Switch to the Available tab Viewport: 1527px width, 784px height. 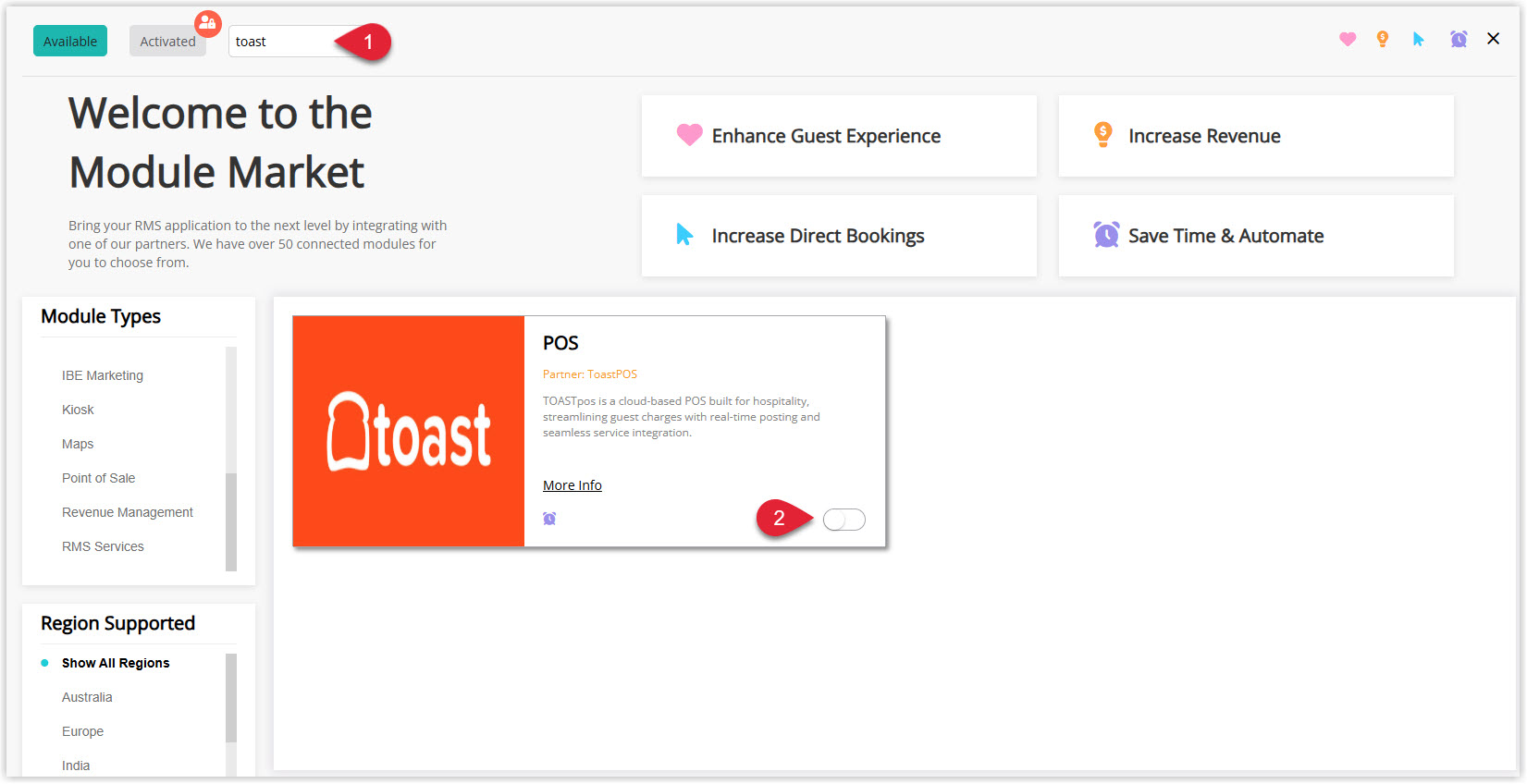click(x=70, y=41)
